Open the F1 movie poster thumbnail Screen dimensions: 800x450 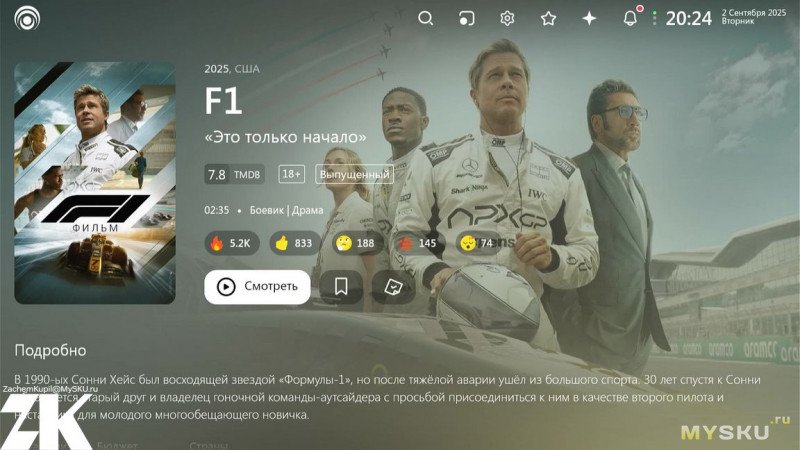coord(95,183)
